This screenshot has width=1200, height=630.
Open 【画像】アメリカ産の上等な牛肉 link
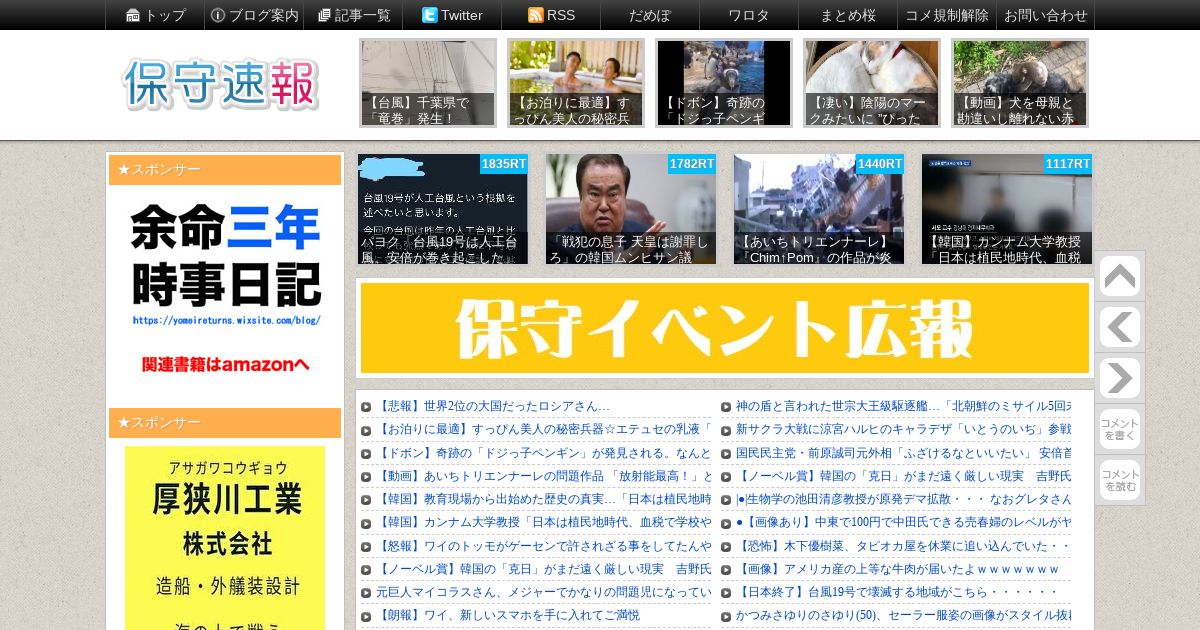point(897,569)
